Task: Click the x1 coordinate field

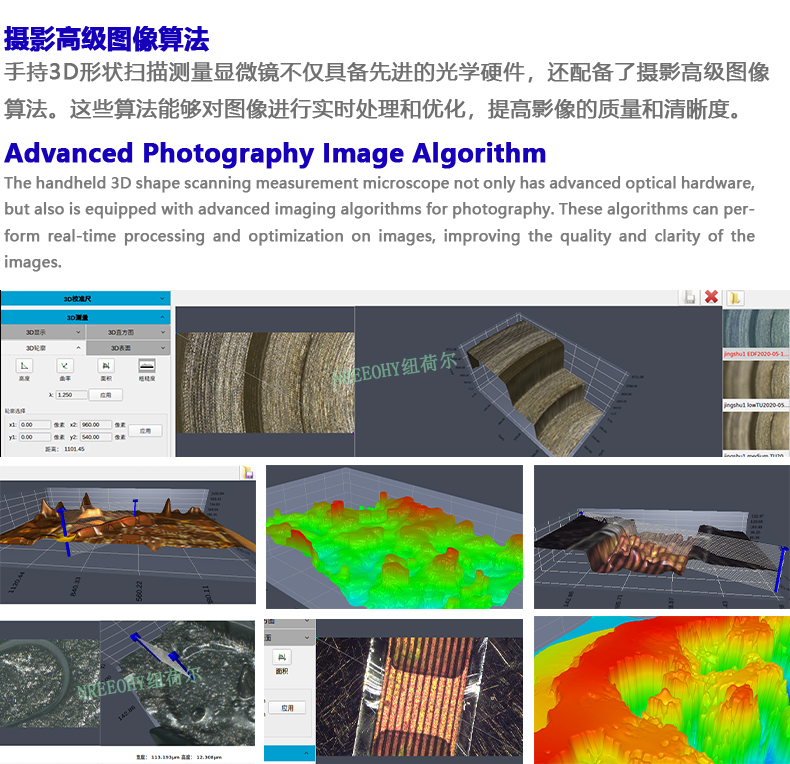Action: coord(35,424)
